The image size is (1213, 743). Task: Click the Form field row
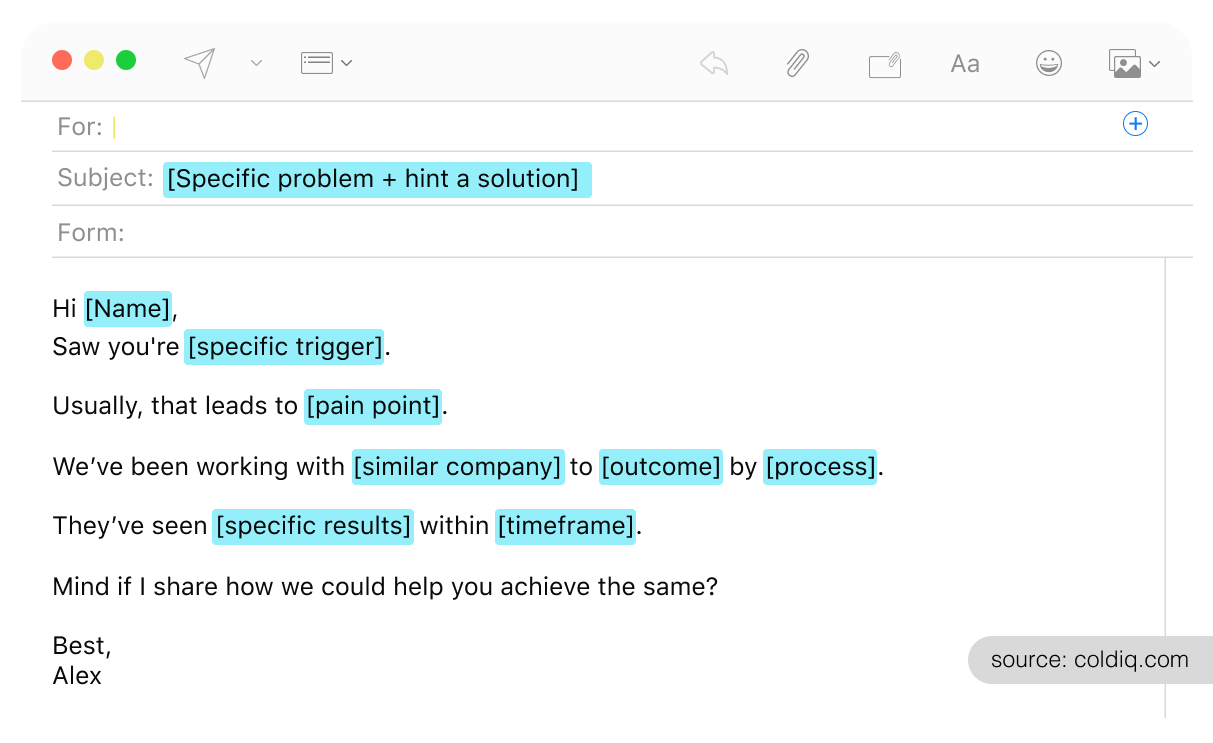(x=600, y=233)
